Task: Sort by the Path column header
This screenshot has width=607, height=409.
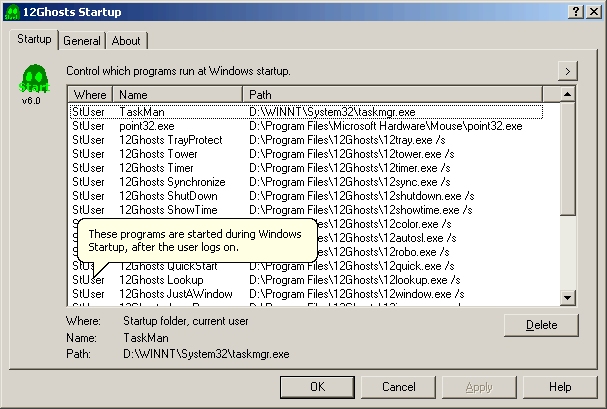Action: [x=393, y=94]
